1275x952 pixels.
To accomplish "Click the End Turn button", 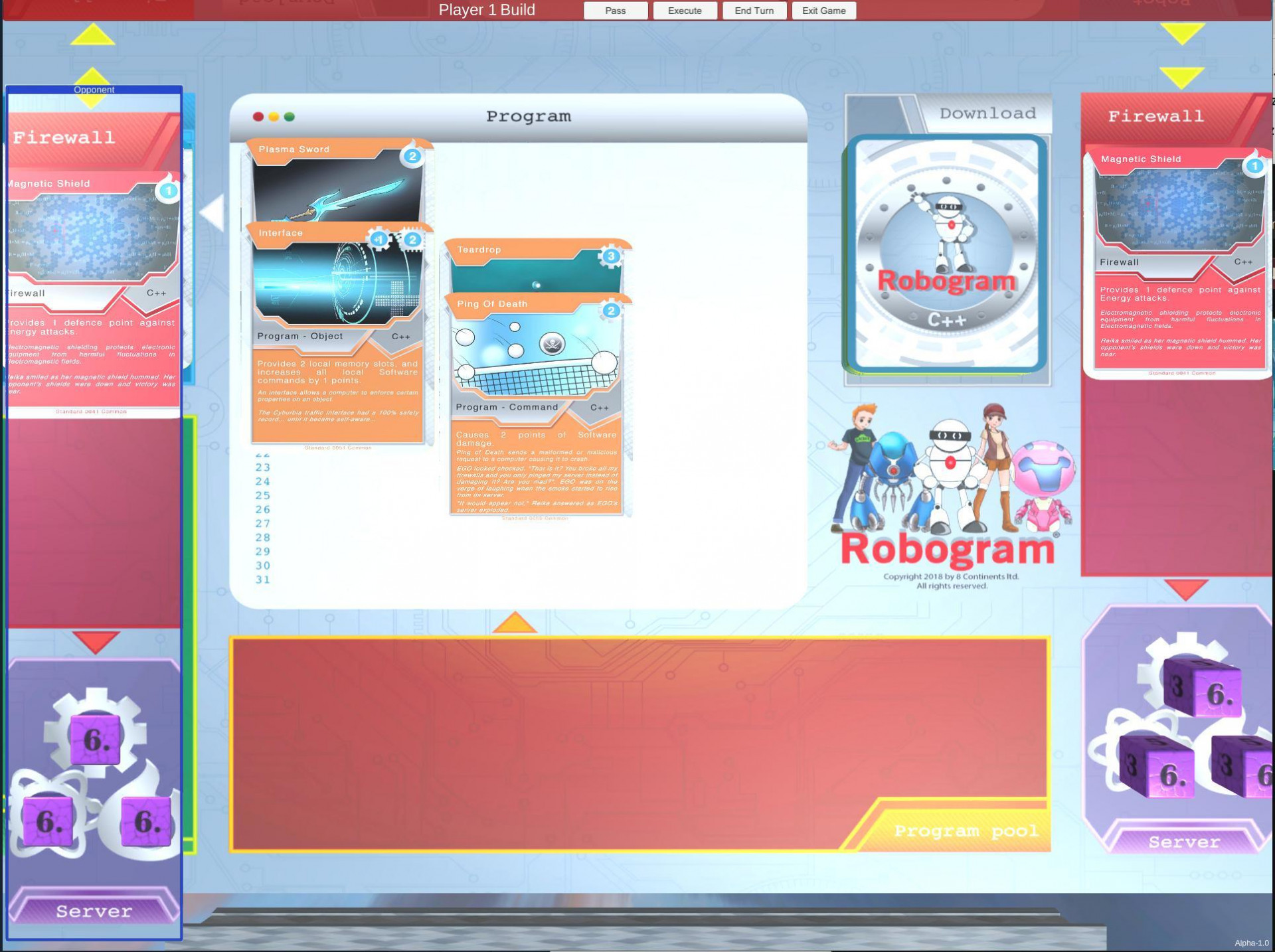I will pos(754,11).
